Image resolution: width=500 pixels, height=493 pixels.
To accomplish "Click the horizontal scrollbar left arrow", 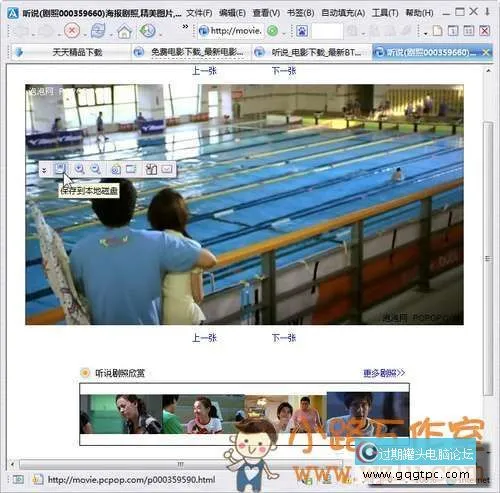I will (x=13, y=464).
